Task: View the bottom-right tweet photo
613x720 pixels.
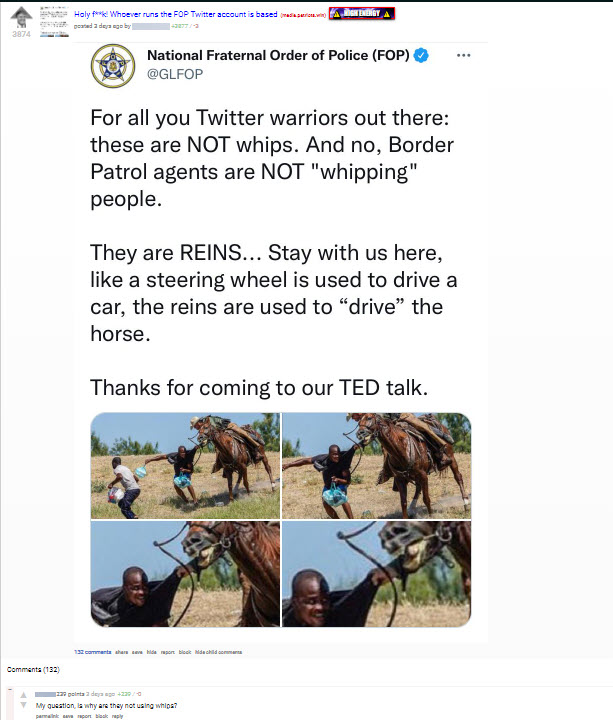Action: [376, 574]
